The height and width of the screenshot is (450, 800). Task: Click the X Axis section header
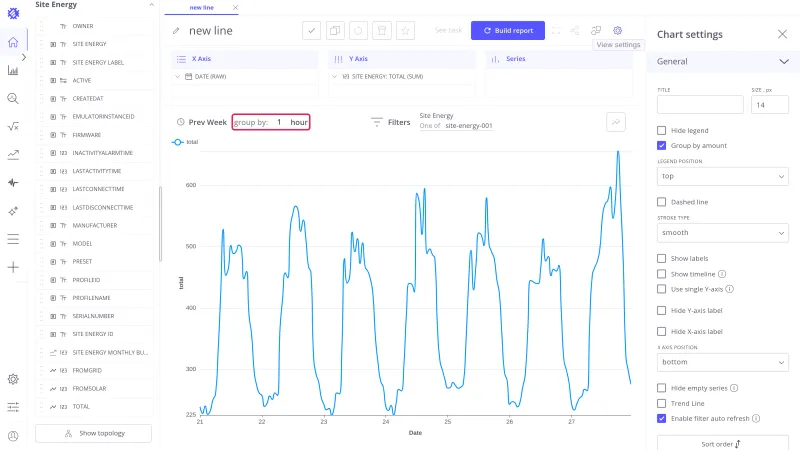pos(244,59)
